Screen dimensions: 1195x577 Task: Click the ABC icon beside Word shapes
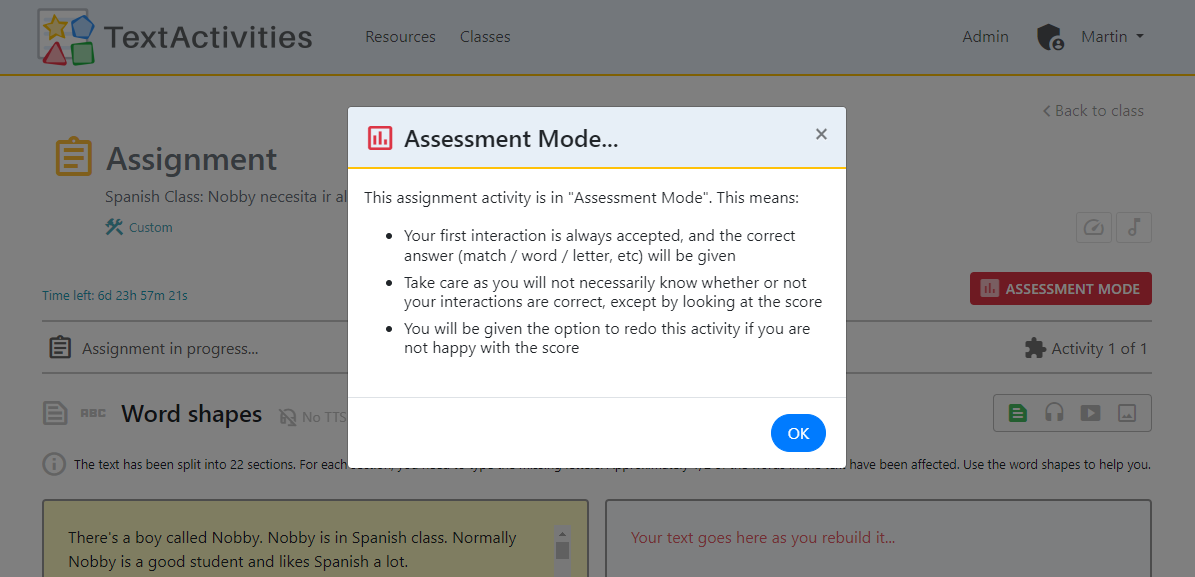93,414
